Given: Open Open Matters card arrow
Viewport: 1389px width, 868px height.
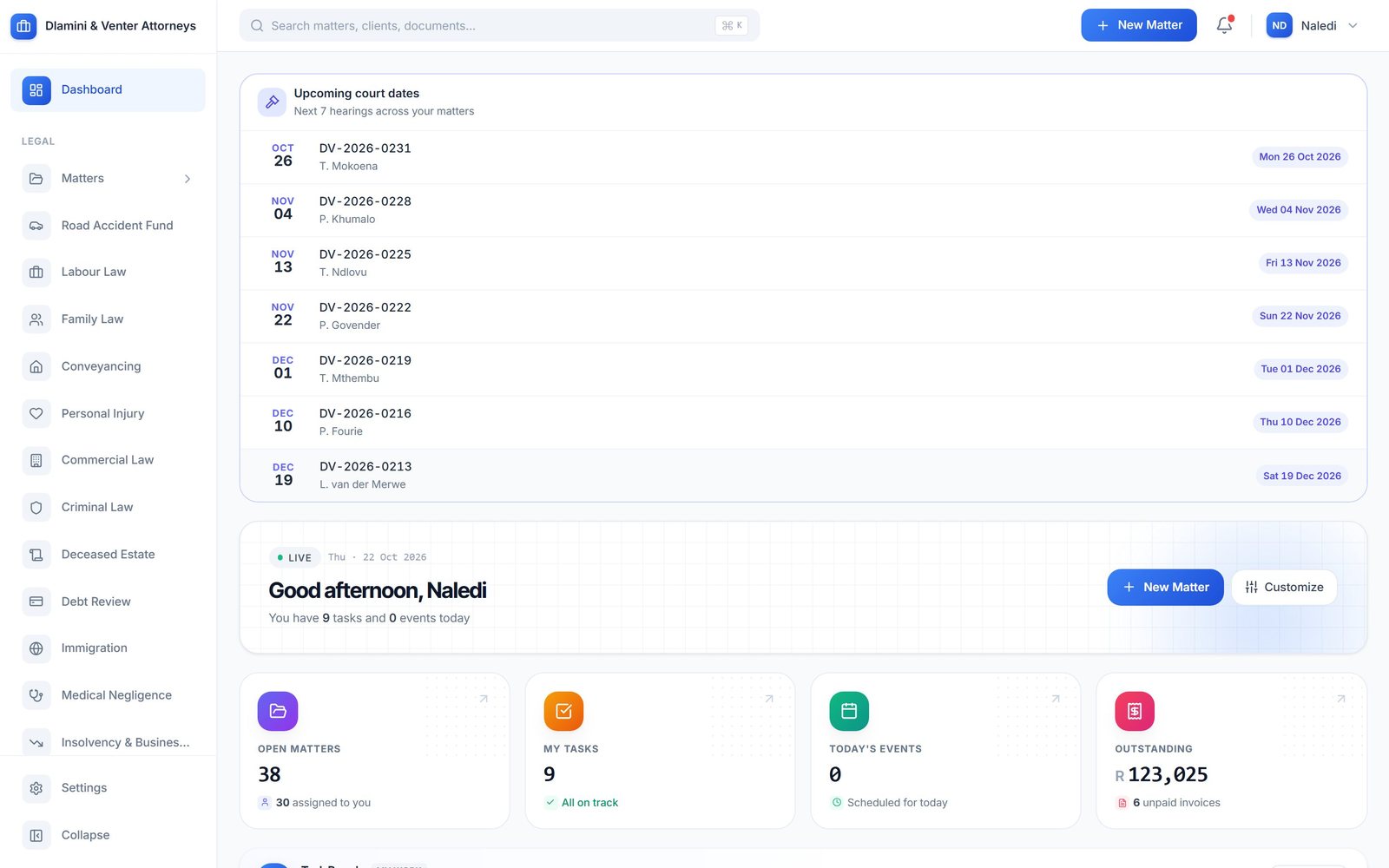Looking at the screenshot, I should pos(484,699).
